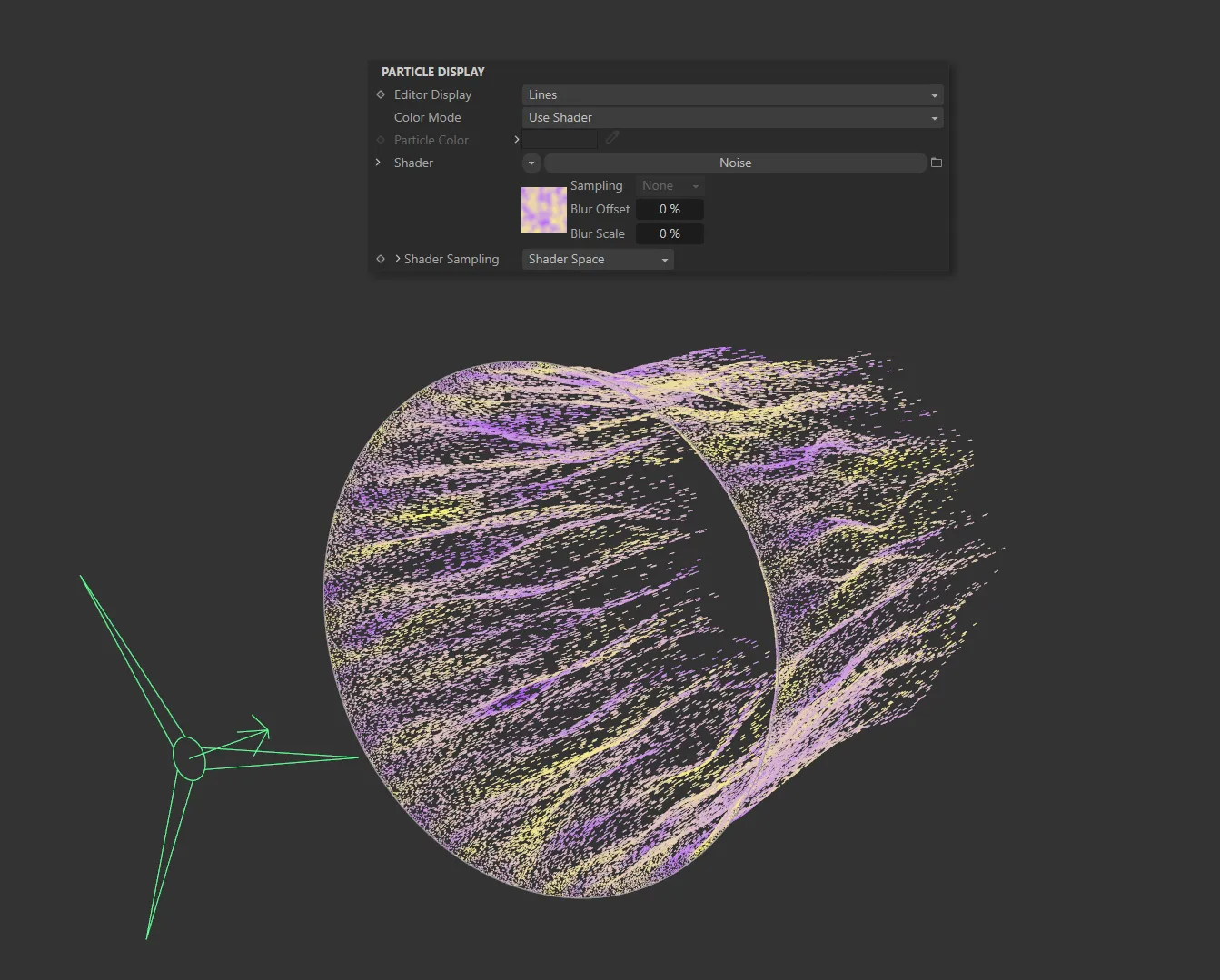Select the empty Particle Color swatch

point(560,138)
